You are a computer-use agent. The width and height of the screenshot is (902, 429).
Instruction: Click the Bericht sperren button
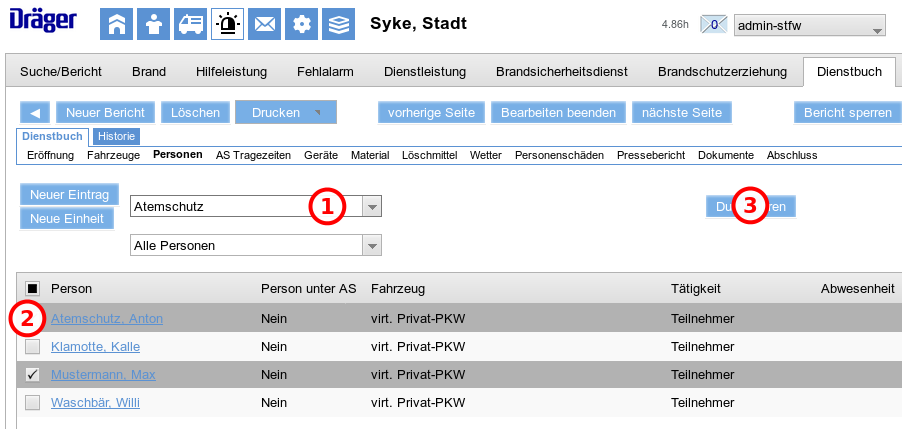847,113
